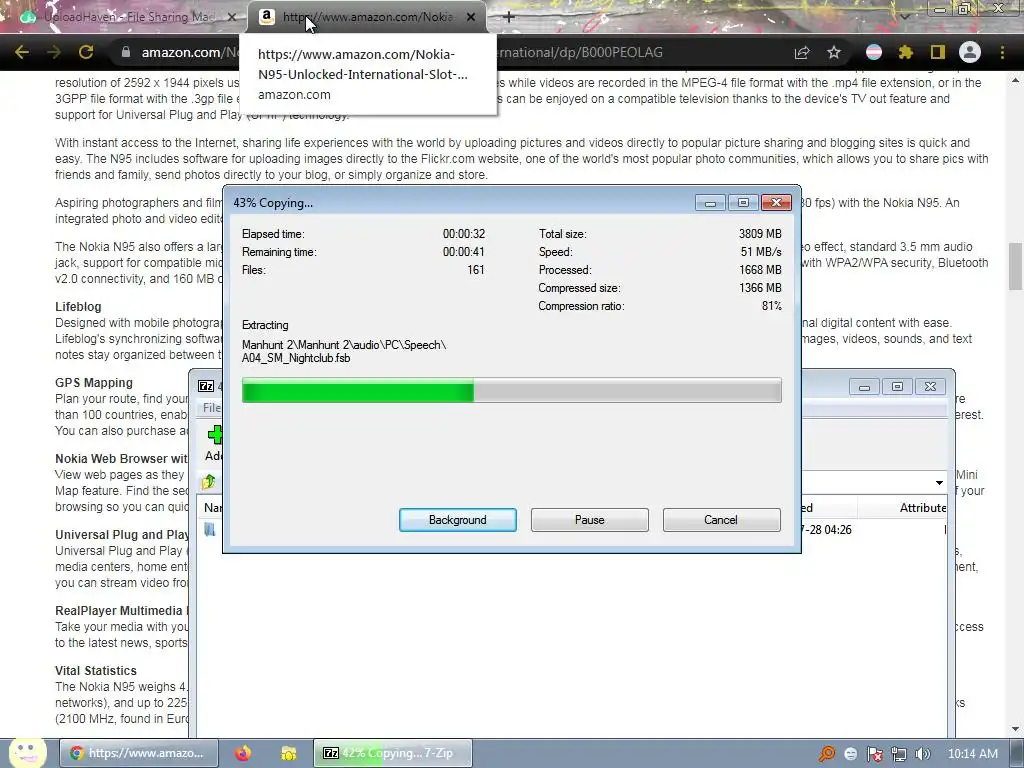Click Total size value 3809 MB
This screenshot has height=768, width=1024.
(760, 234)
